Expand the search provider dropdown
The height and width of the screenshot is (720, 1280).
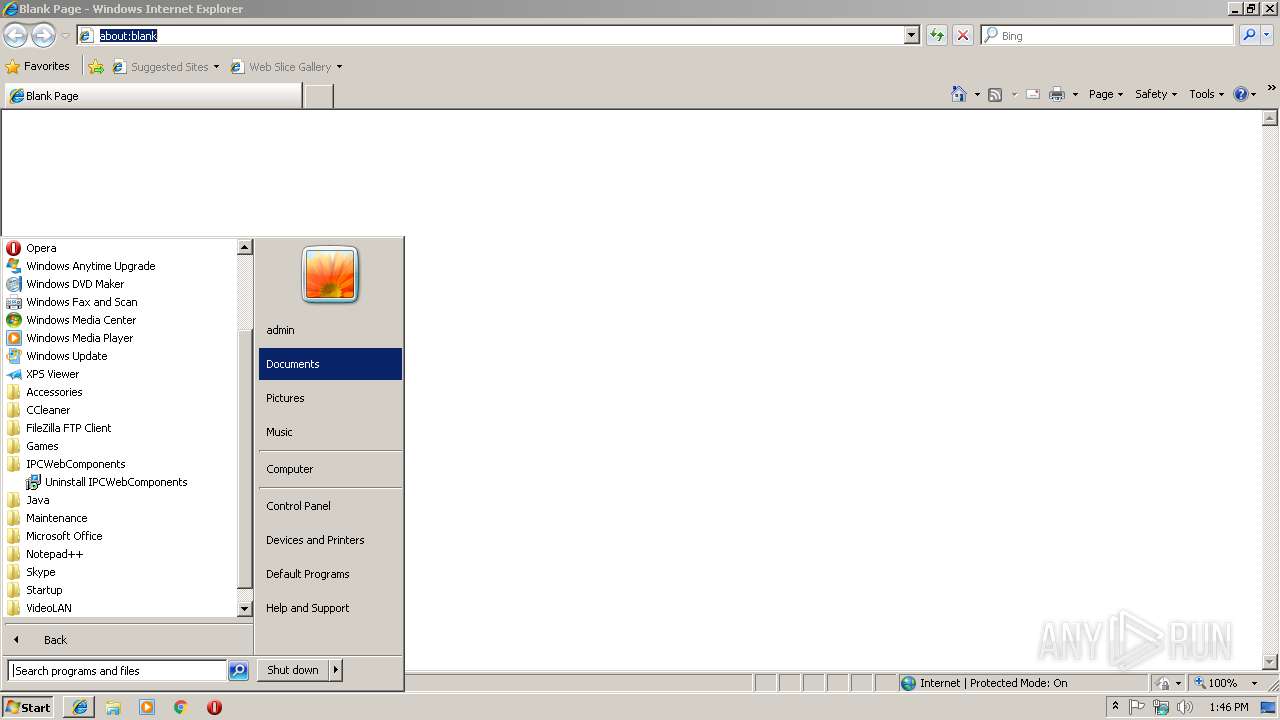(x=1267, y=35)
